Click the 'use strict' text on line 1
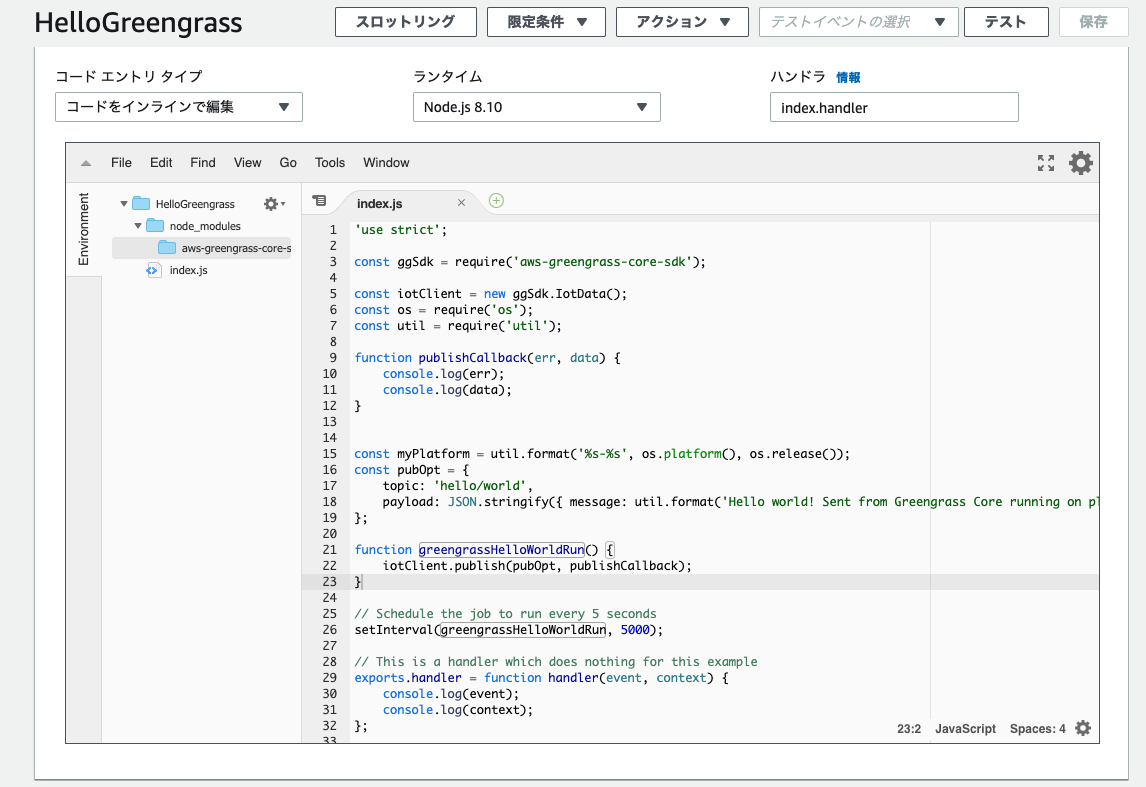Viewport: 1146px width, 787px height. (401, 229)
